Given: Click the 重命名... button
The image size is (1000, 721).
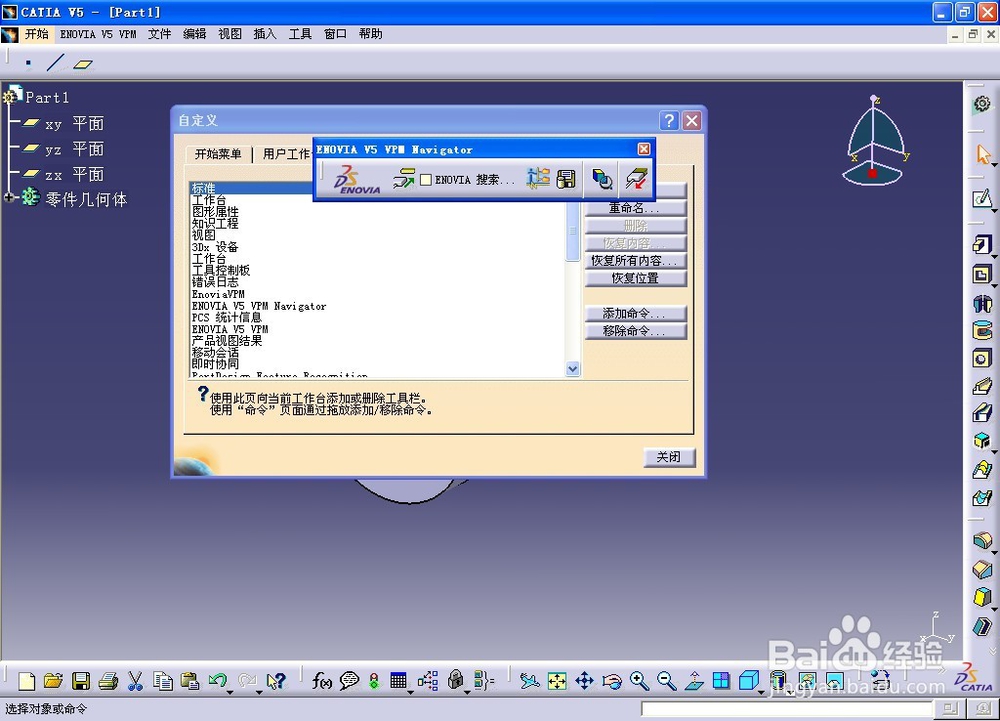Looking at the screenshot, I should pyautogui.click(x=635, y=208).
